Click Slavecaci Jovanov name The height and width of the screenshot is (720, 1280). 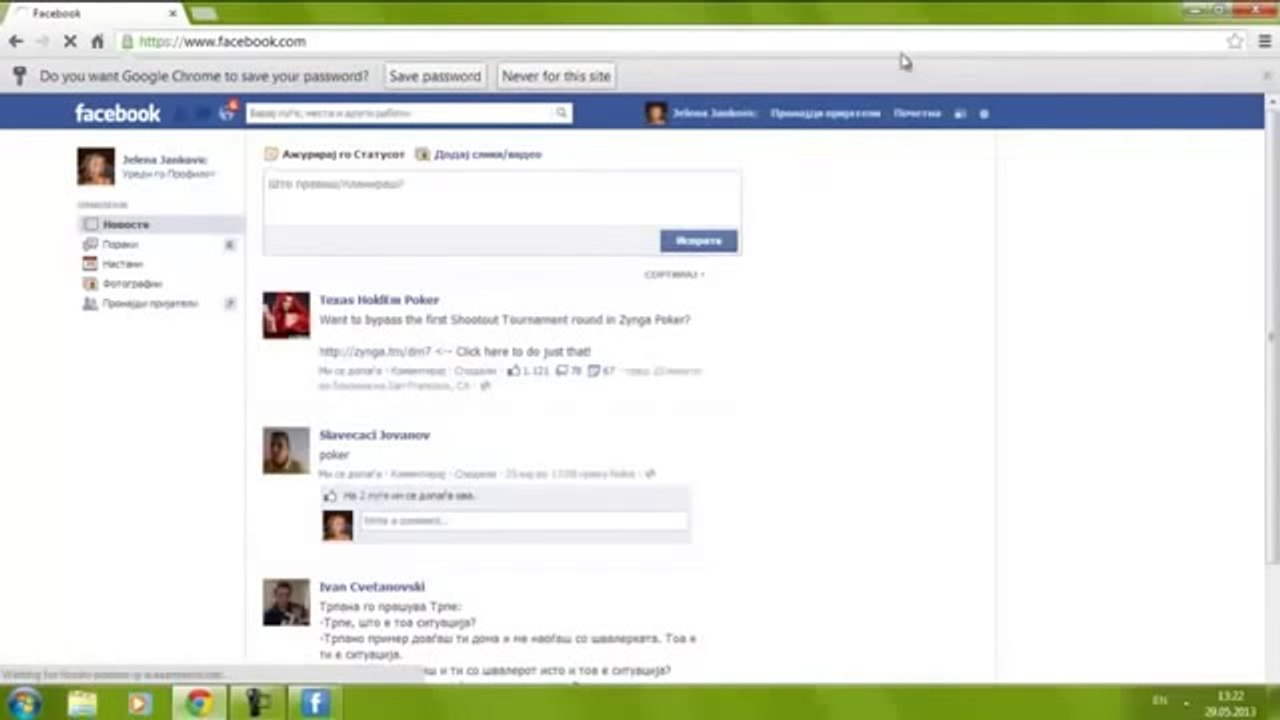point(375,435)
